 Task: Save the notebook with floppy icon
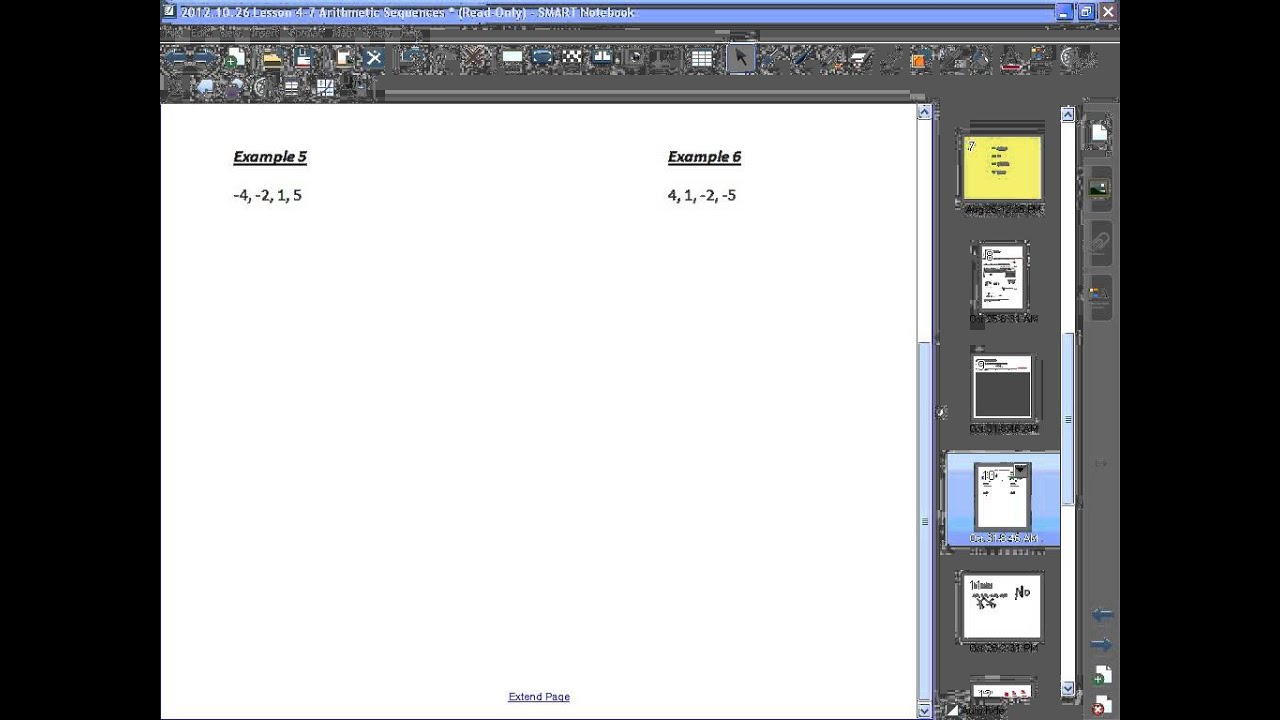304,58
